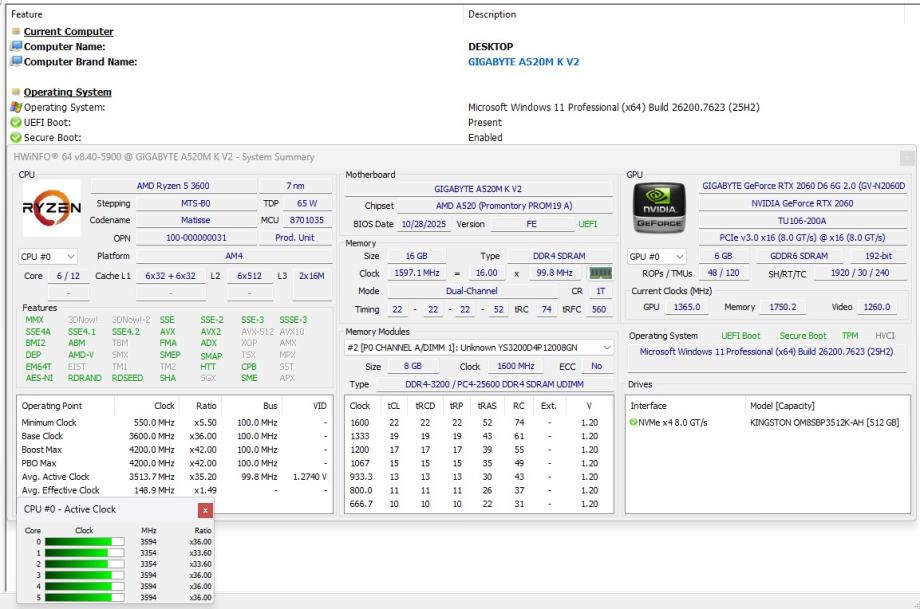Click the green UEFI label beside BIOS version
The image size is (920, 609).
click(588, 224)
